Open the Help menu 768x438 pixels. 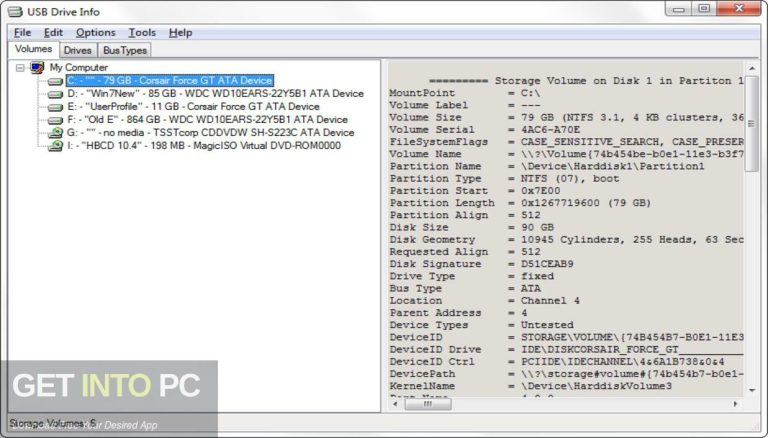pyautogui.click(x=180, y=33)
